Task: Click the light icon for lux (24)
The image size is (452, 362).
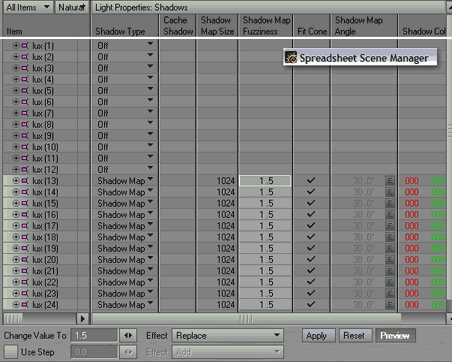Action: coord(25,305)
